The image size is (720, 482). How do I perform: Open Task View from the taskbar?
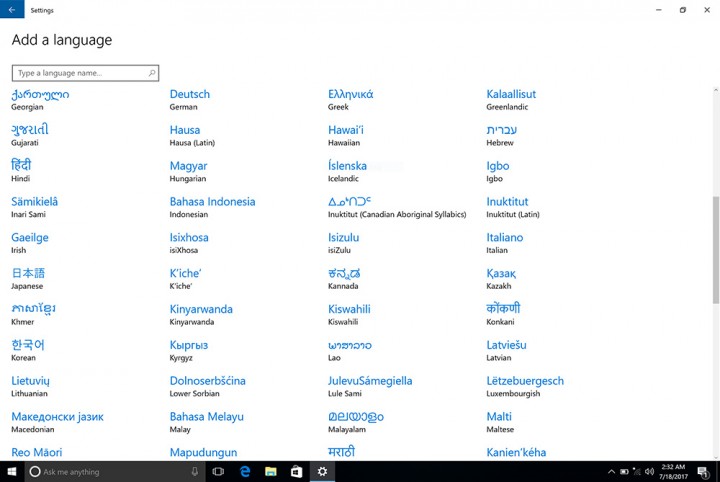[219, 471]
